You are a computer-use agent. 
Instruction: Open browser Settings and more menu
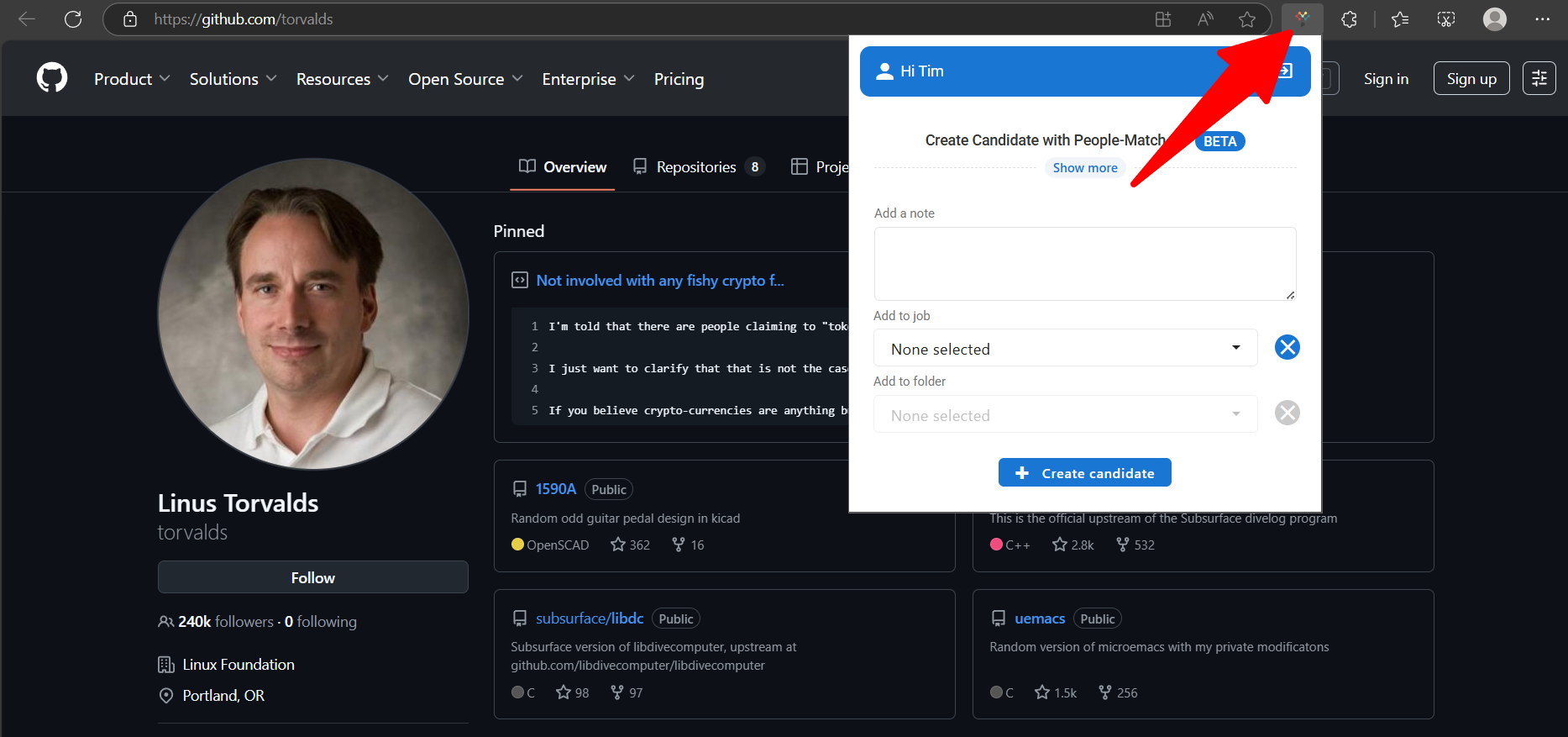[1543, 19]
